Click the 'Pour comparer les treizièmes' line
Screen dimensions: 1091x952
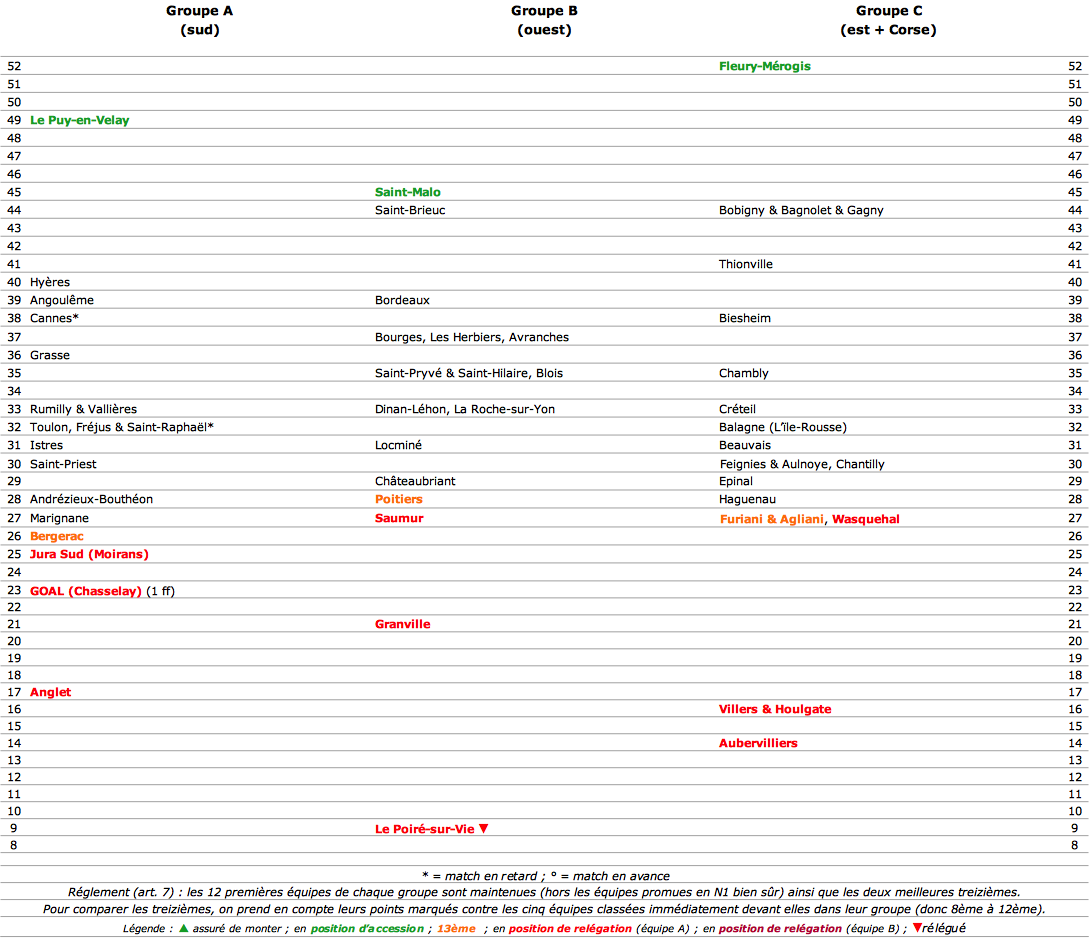point(544,910)
